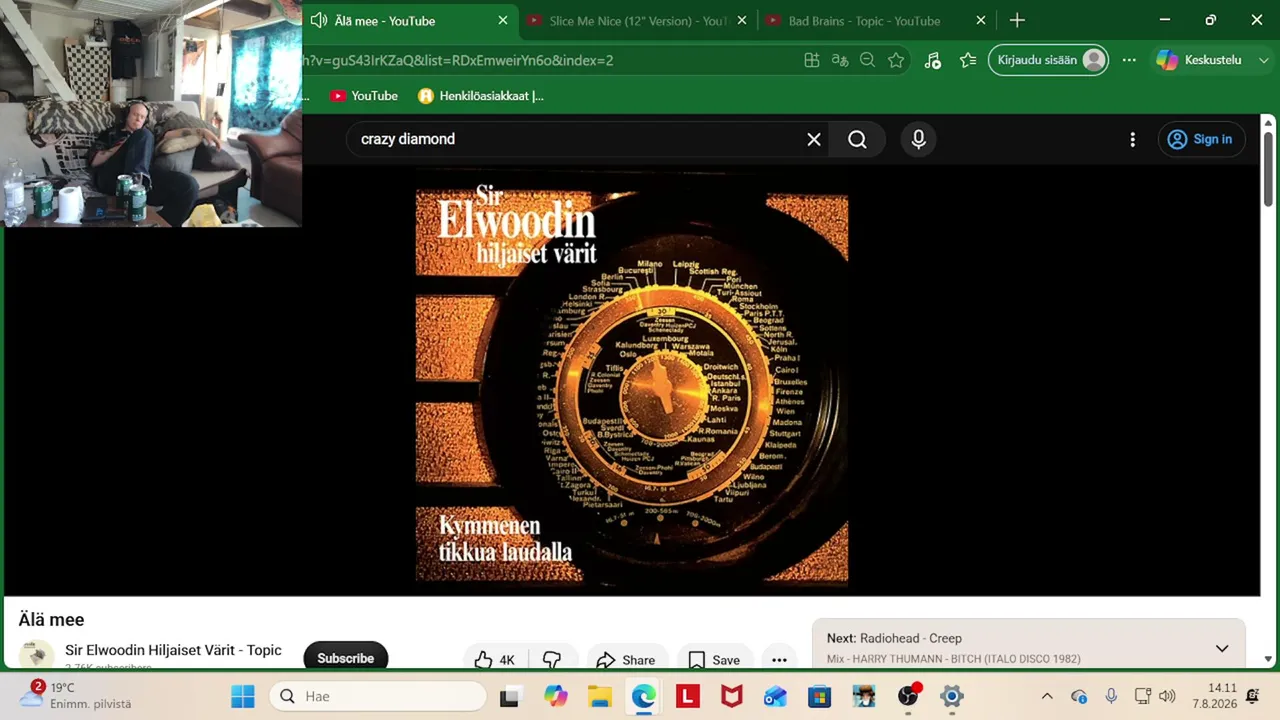Viewport: 1280px width, 720px height.
Task: Open the notification bell in system tray
Action: [x=1253, y=696]
